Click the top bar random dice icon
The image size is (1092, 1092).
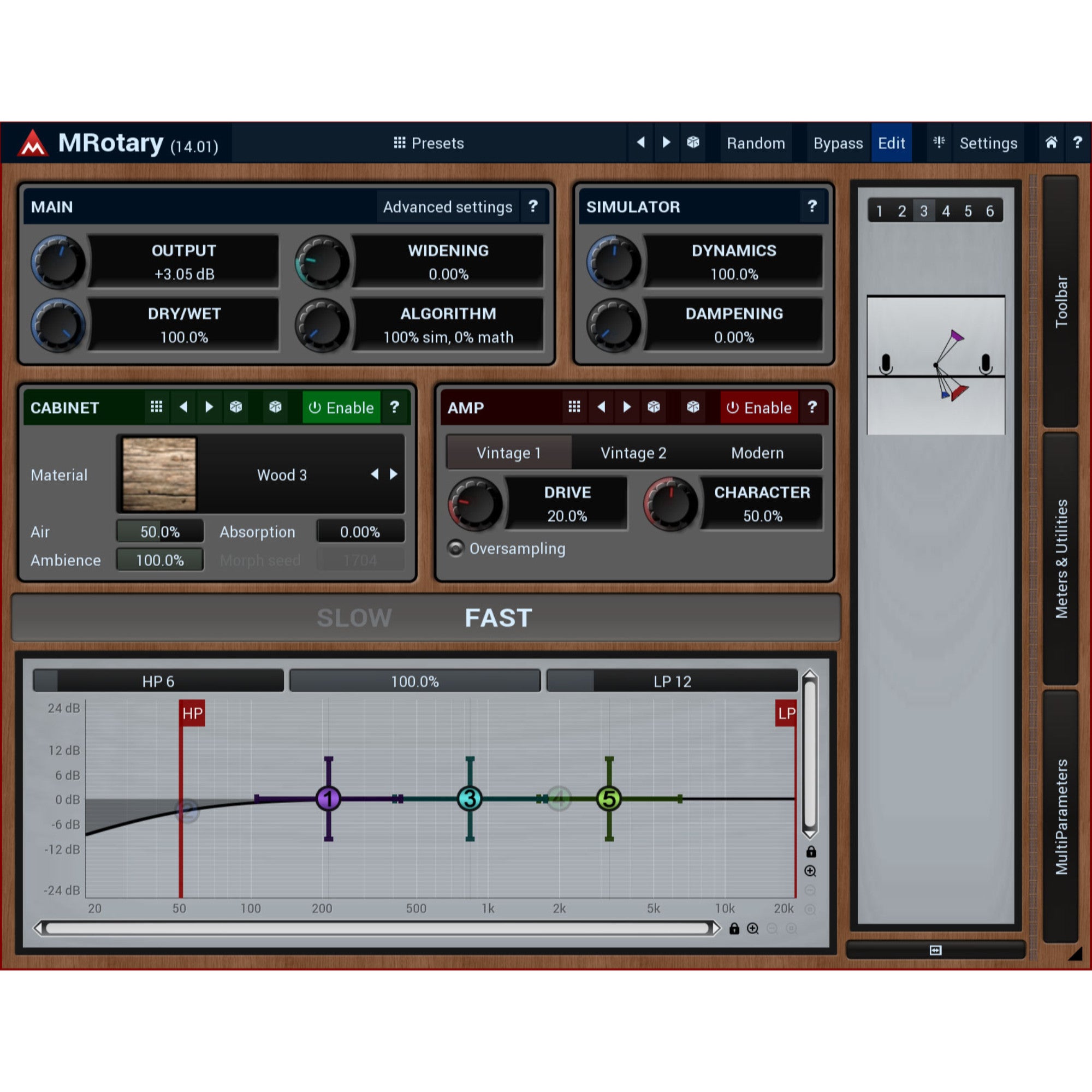coord(693,143)
